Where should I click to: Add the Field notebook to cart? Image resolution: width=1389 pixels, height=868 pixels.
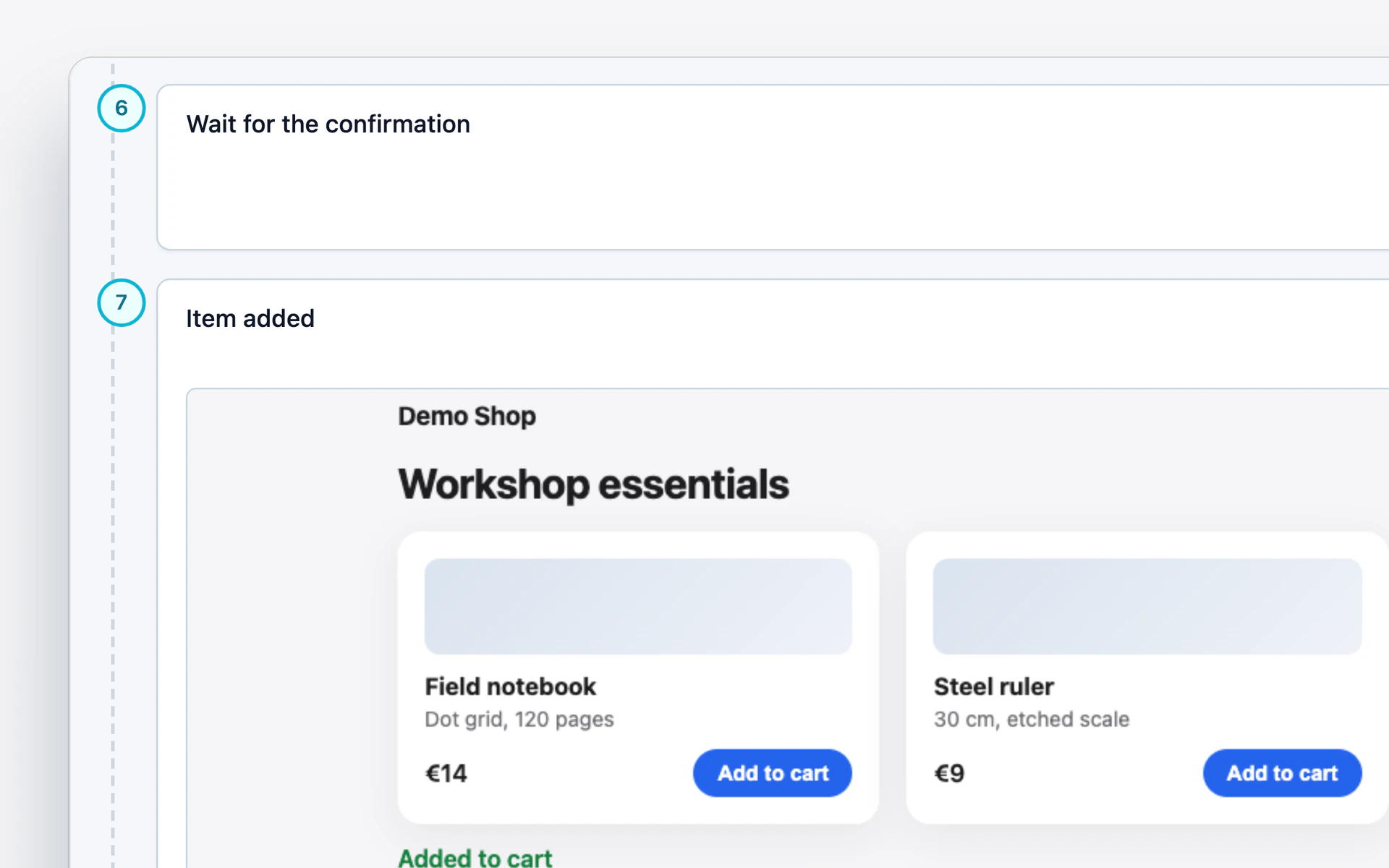pos(772,773)
